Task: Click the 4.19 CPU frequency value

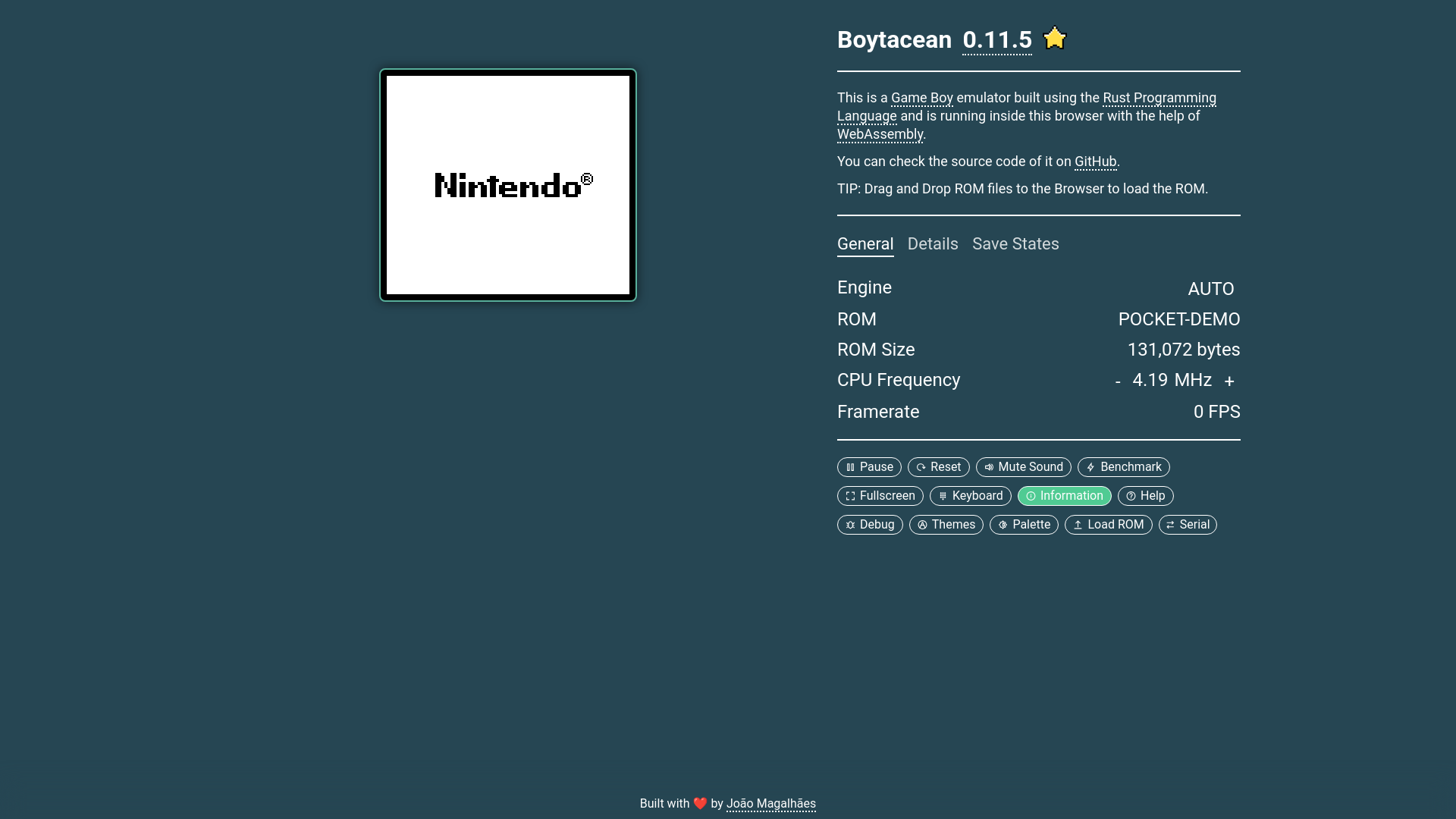Action: 1150,380
